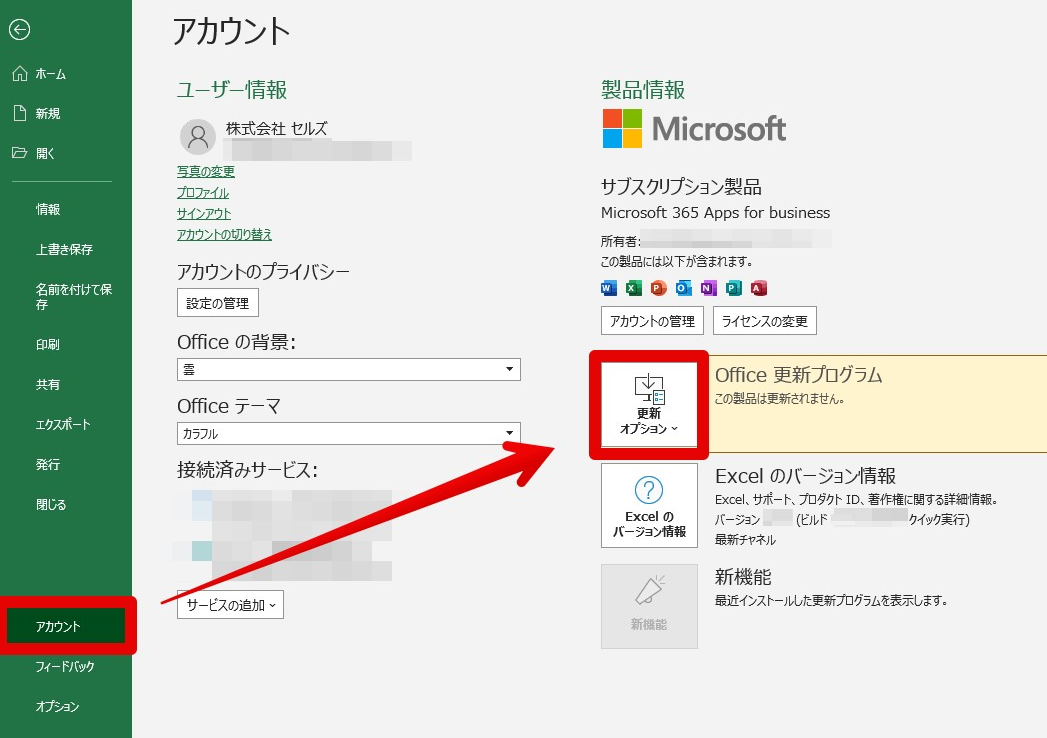Click the ホーム sidebar label

click(51, 74)
